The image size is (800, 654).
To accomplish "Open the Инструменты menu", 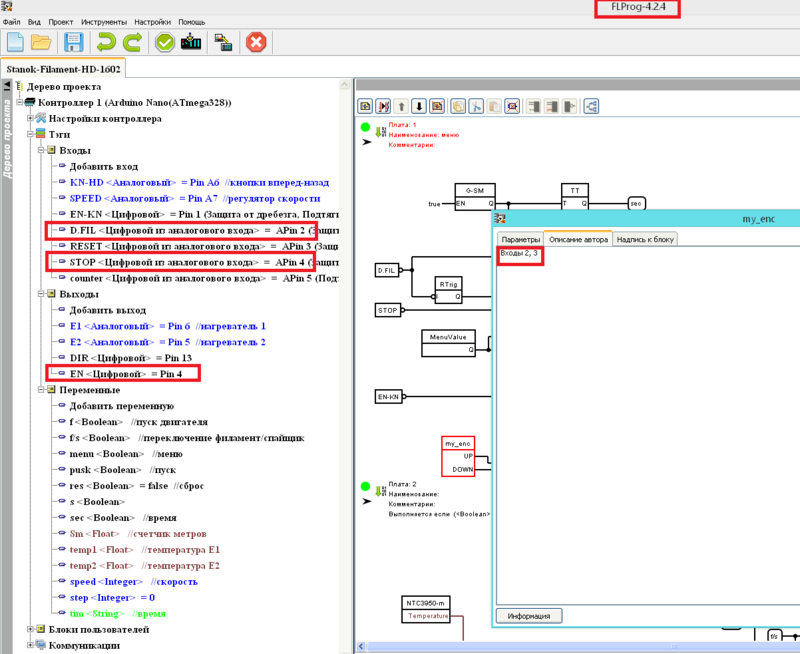I will 102,21.
